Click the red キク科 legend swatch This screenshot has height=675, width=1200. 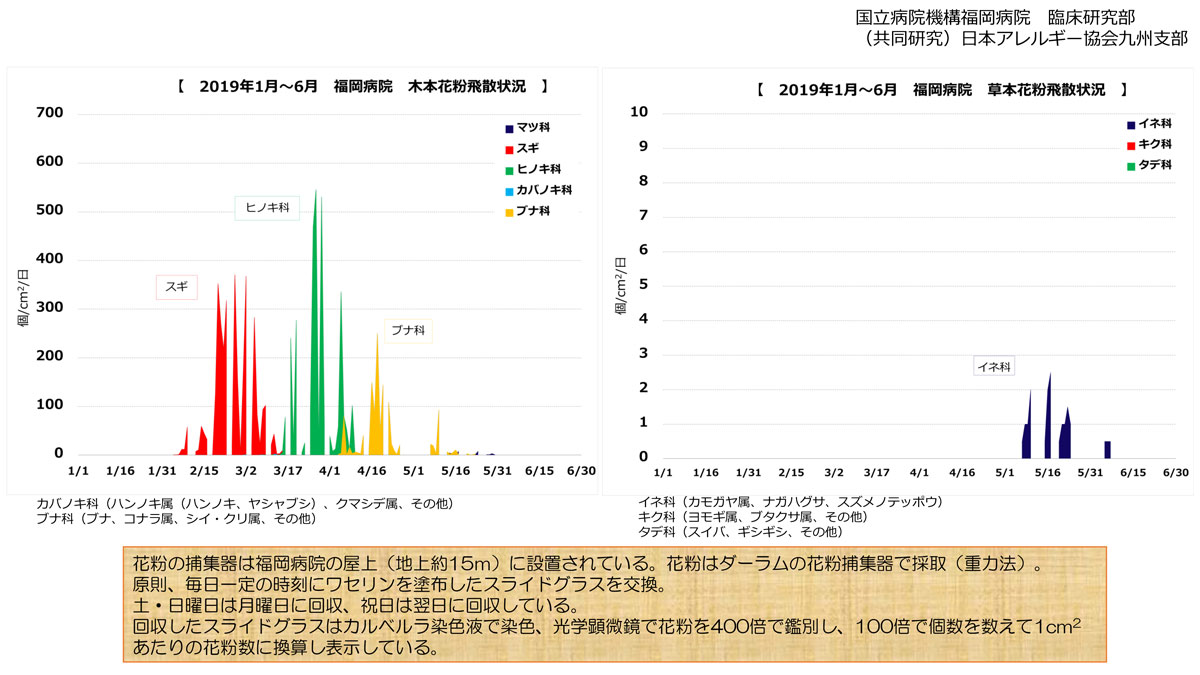coord(1130,145)
